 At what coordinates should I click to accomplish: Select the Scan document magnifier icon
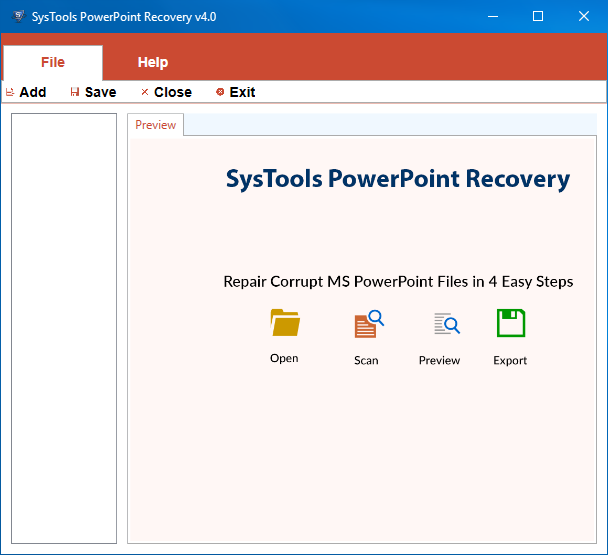point(368,325)
